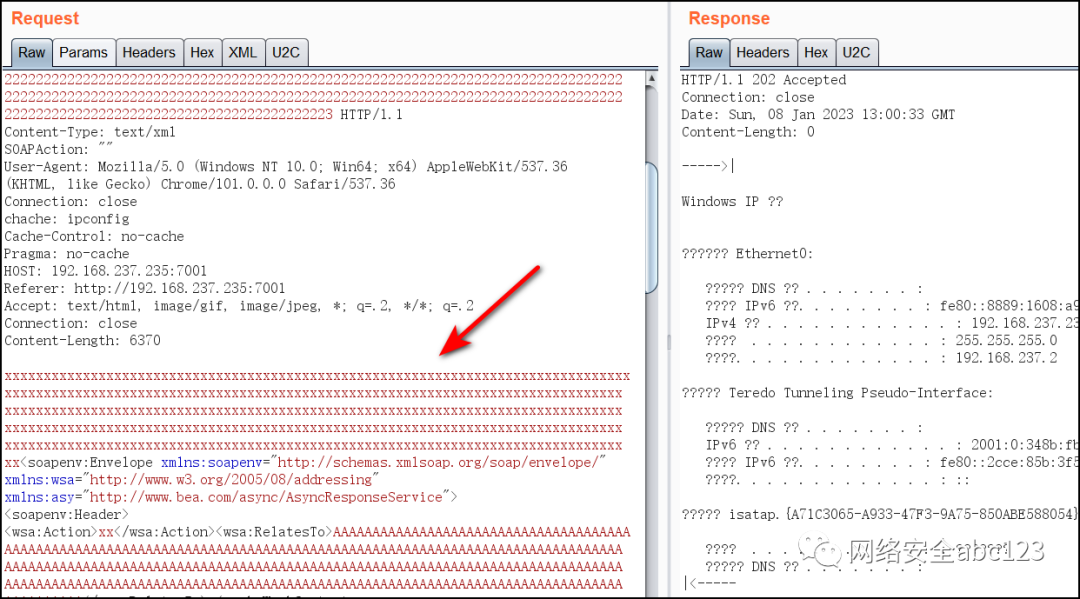
Task: Click the '?????? Ethernet0:' response line
Action: point(747,254)
